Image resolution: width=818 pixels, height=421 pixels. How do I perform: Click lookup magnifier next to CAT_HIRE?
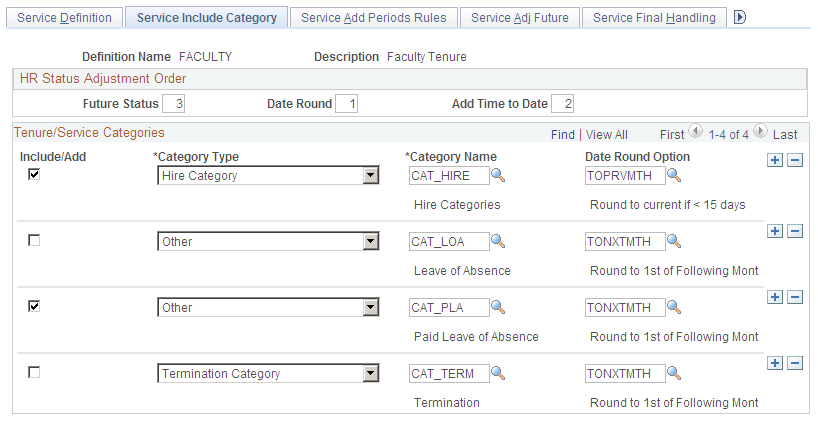tap(498, 176)
